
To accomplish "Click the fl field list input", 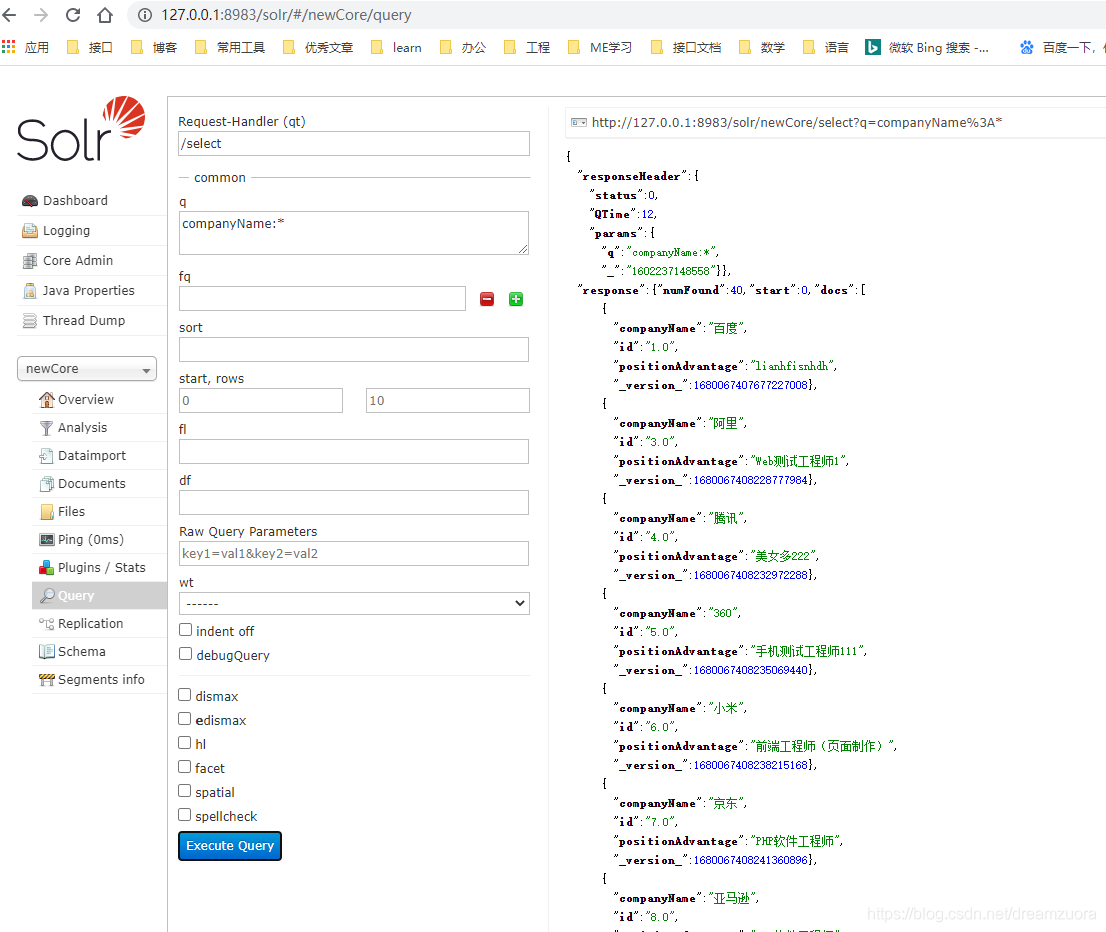I will [354, 452].
